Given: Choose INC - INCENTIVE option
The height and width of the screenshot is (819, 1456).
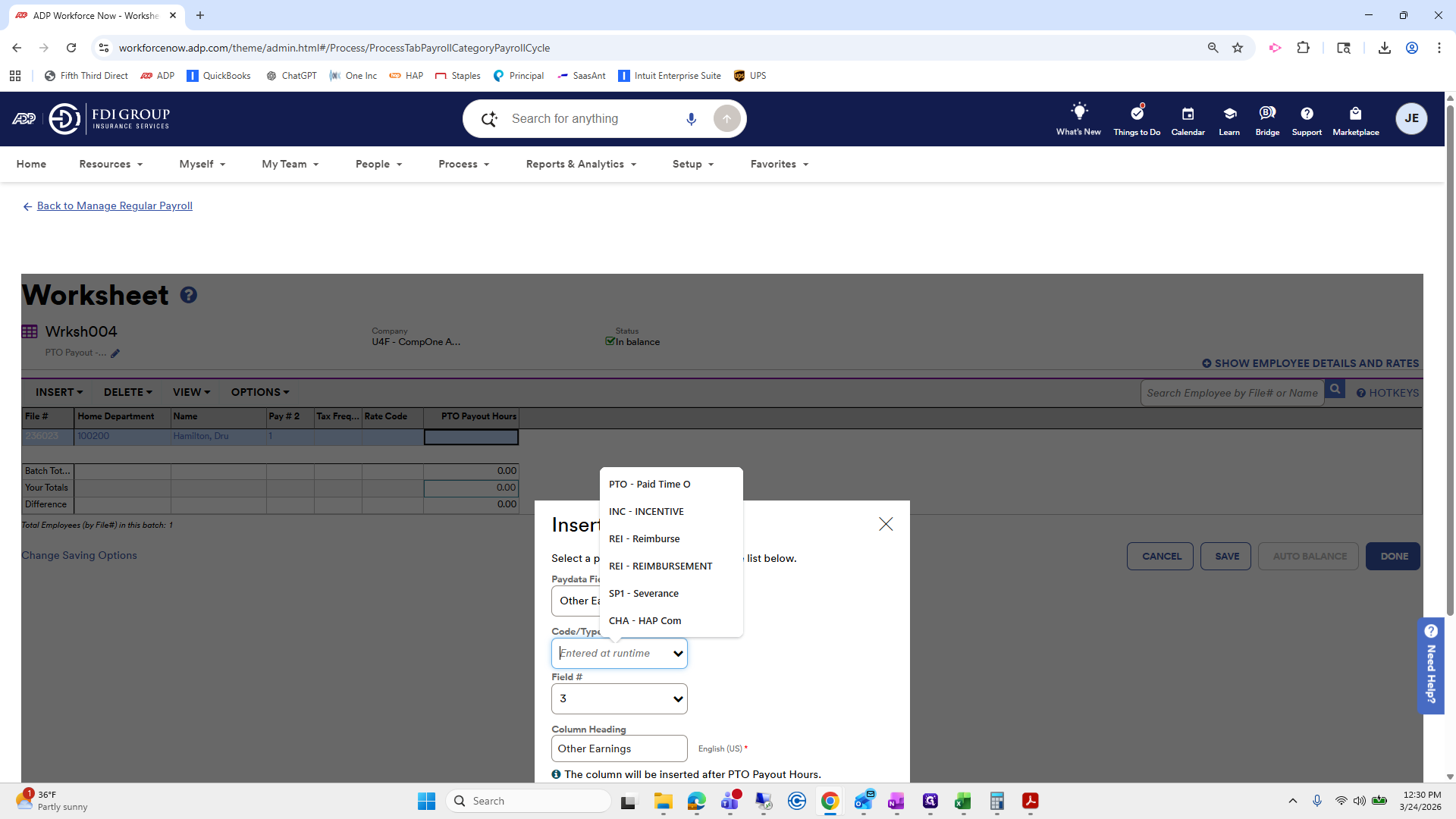Looking at the screenshot, I should coord(646,512).
